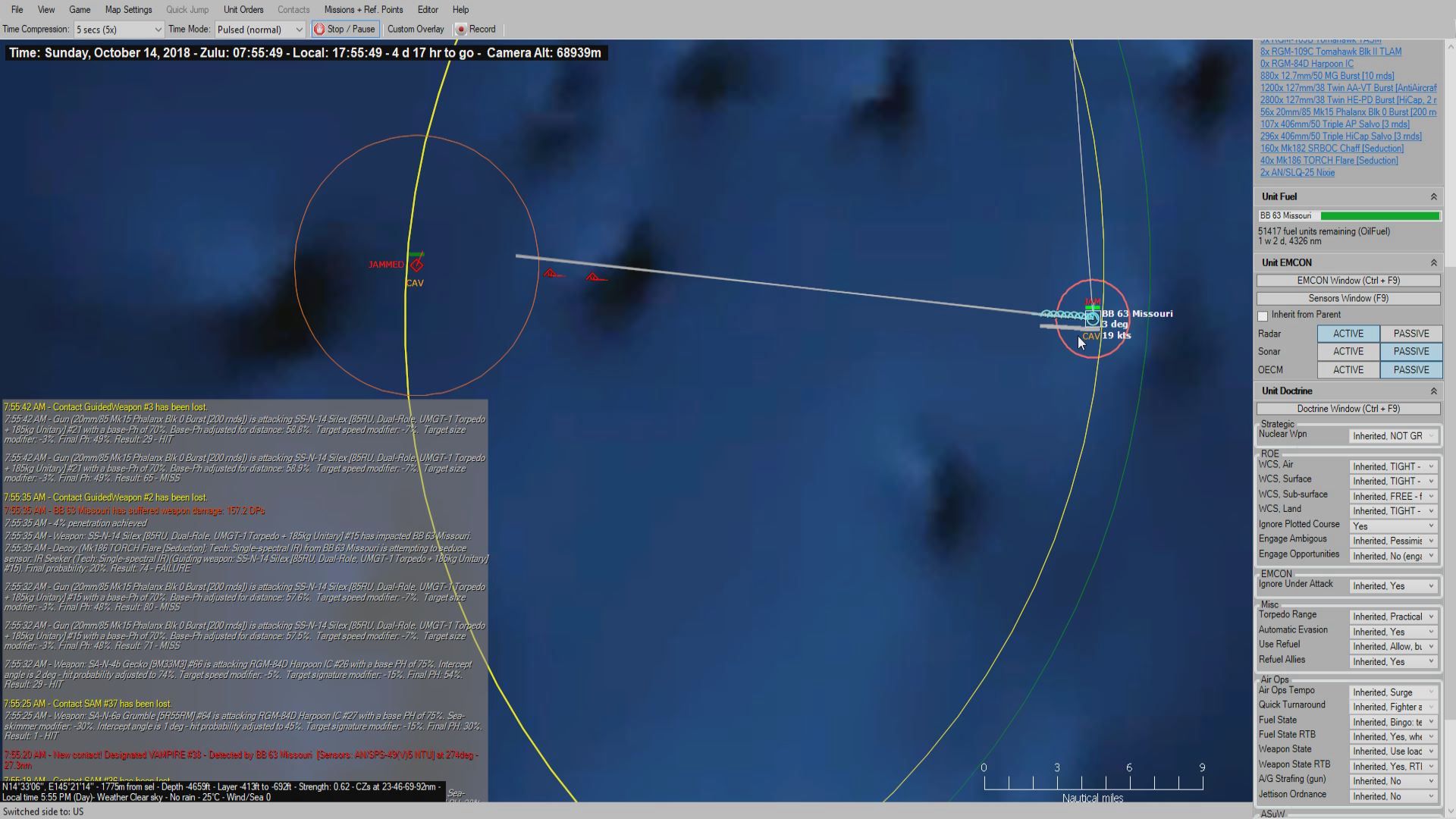Select the BB 63 Missouri ship icon
Screen dimensions: 1456x819
tap(1092, 318)
